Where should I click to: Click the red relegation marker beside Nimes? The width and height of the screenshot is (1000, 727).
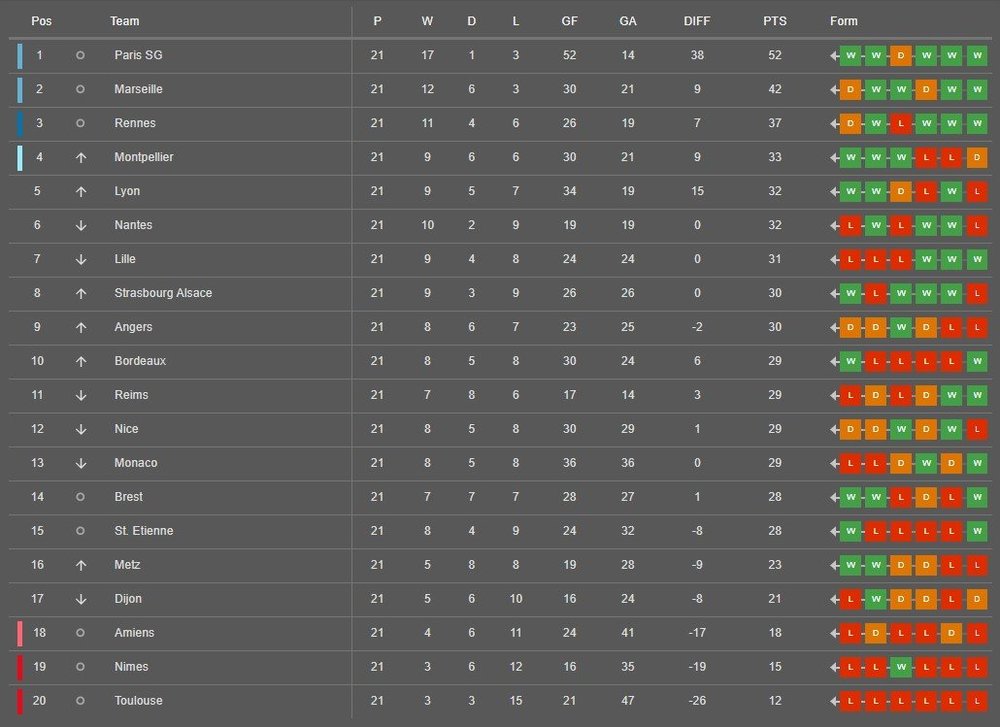[19, 667]
